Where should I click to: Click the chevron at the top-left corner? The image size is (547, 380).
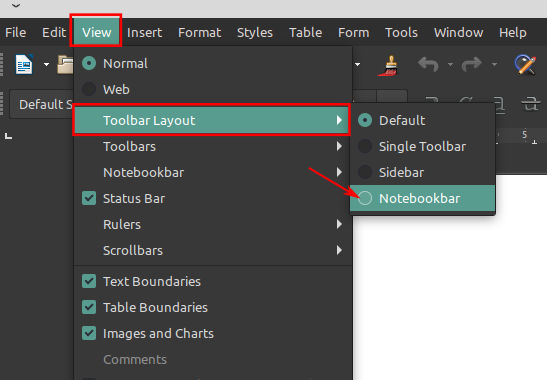tap(16, 5)
